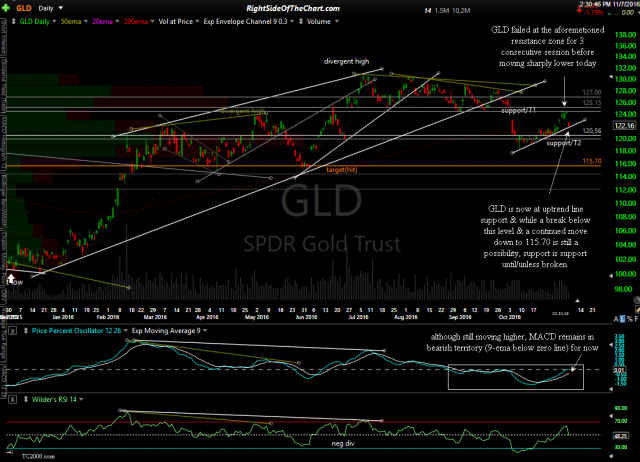Close the Price Percent Oscillator pane

click(13, 331)
